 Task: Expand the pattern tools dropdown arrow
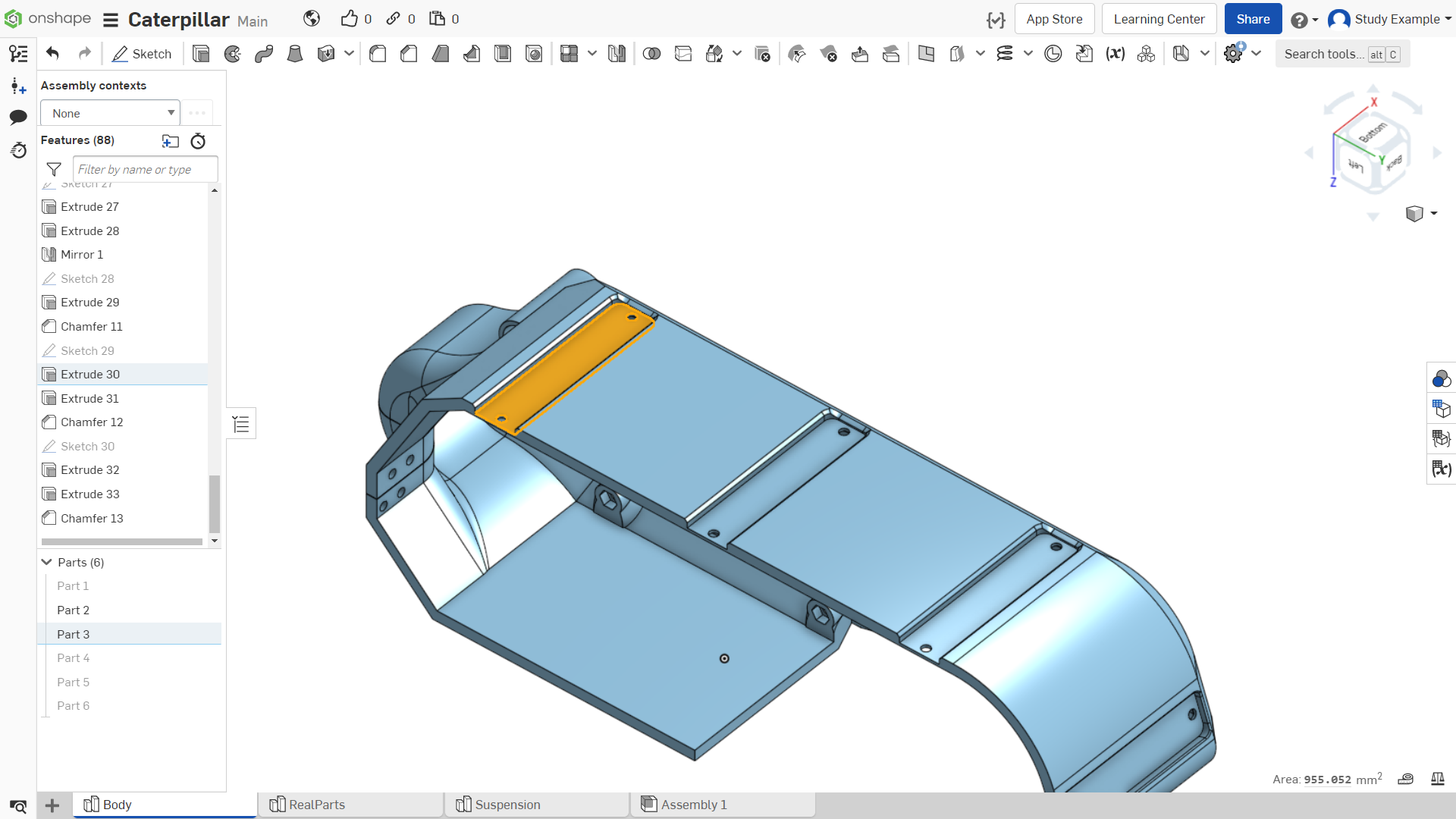click(592, 54)
